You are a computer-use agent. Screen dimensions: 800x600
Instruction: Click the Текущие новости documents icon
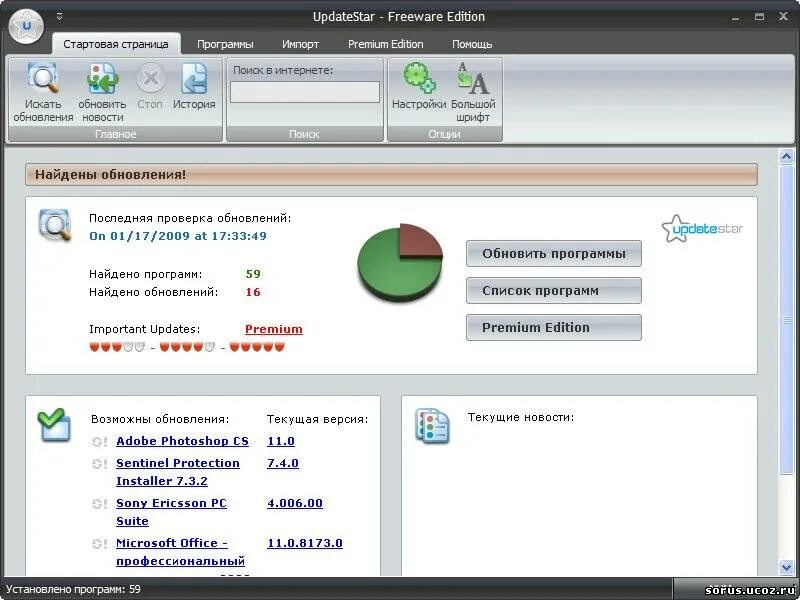pos(433,426)
